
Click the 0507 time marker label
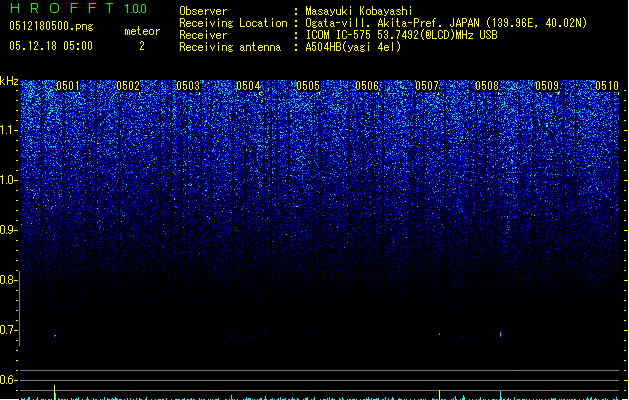[x=427, y=86]
